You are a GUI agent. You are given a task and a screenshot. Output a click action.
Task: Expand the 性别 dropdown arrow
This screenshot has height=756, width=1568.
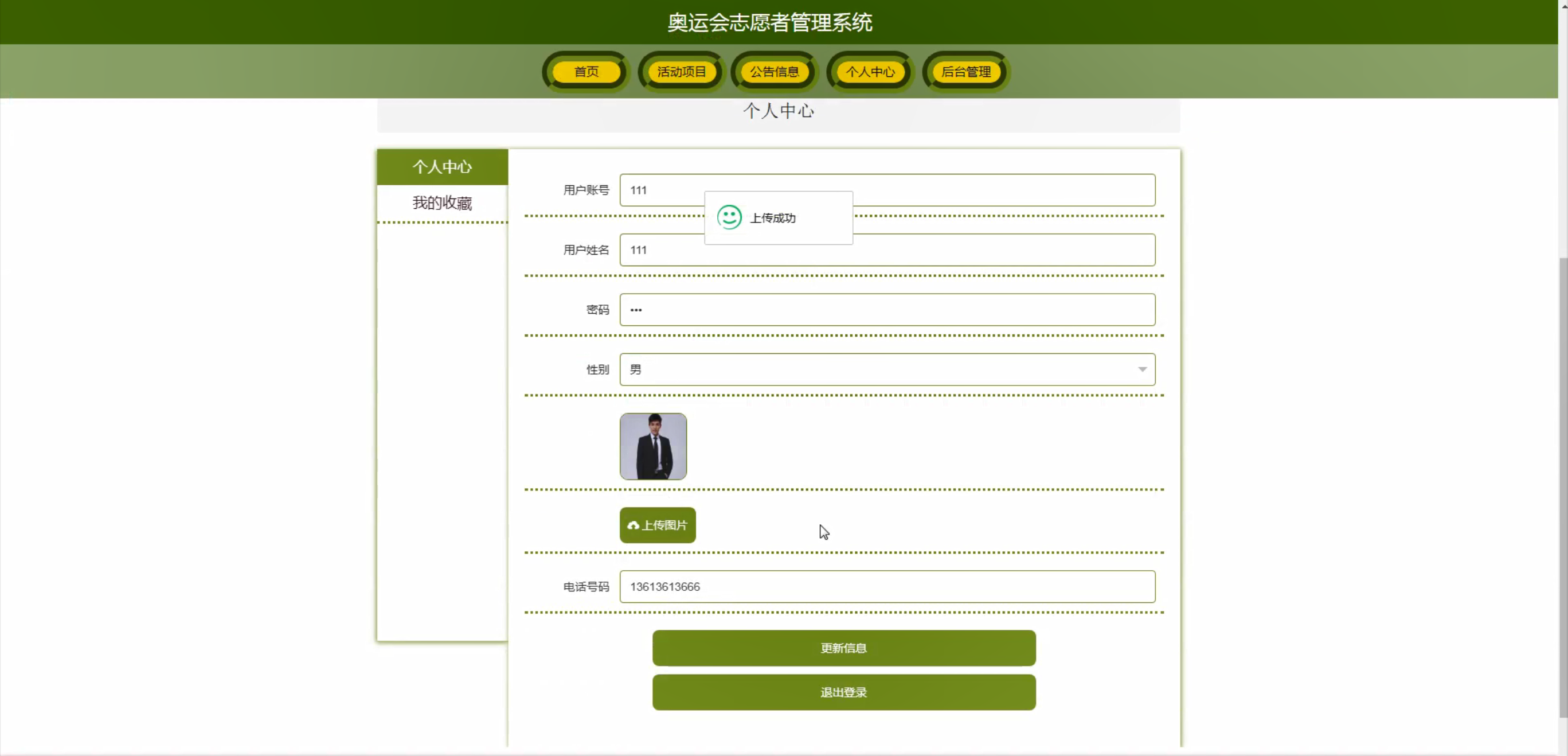[x=1142, y=370]
